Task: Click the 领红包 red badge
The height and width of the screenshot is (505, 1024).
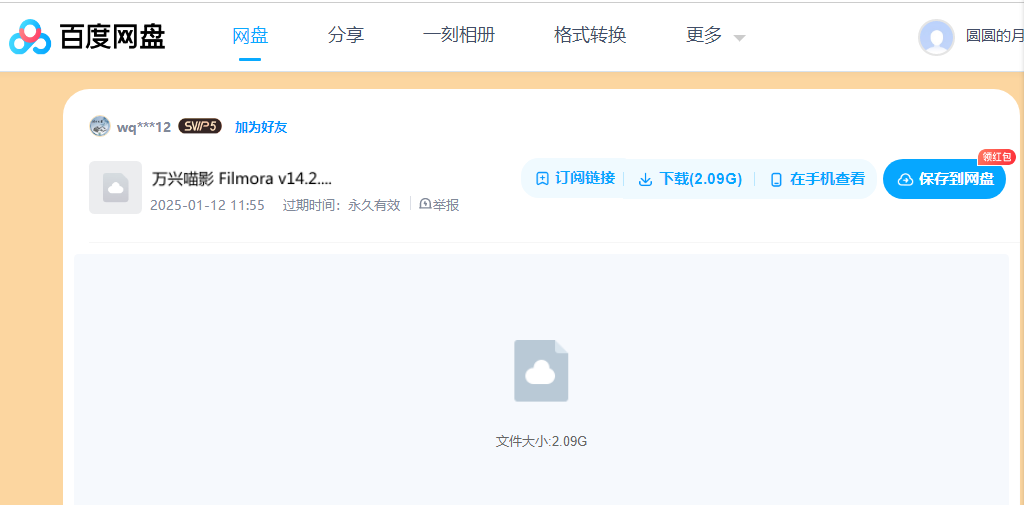Action: tap(997, 157)
